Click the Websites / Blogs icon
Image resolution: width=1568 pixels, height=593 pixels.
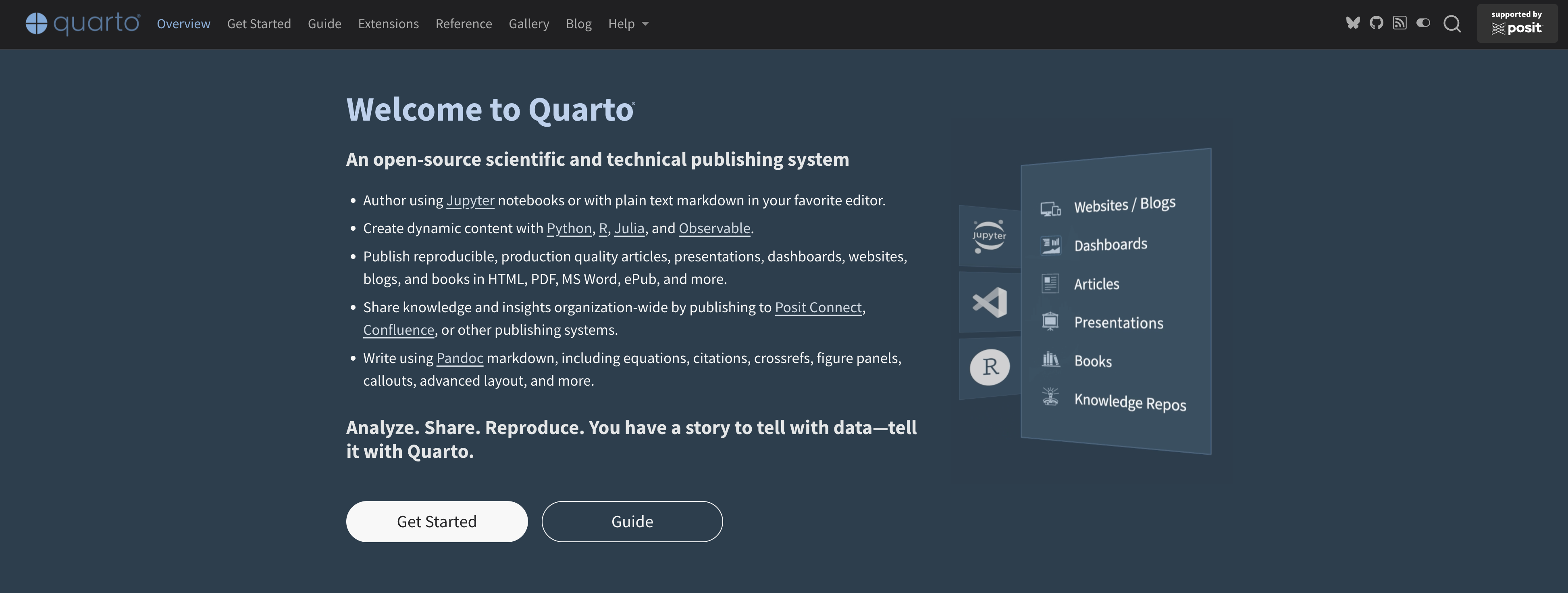tap(1050, 209)
